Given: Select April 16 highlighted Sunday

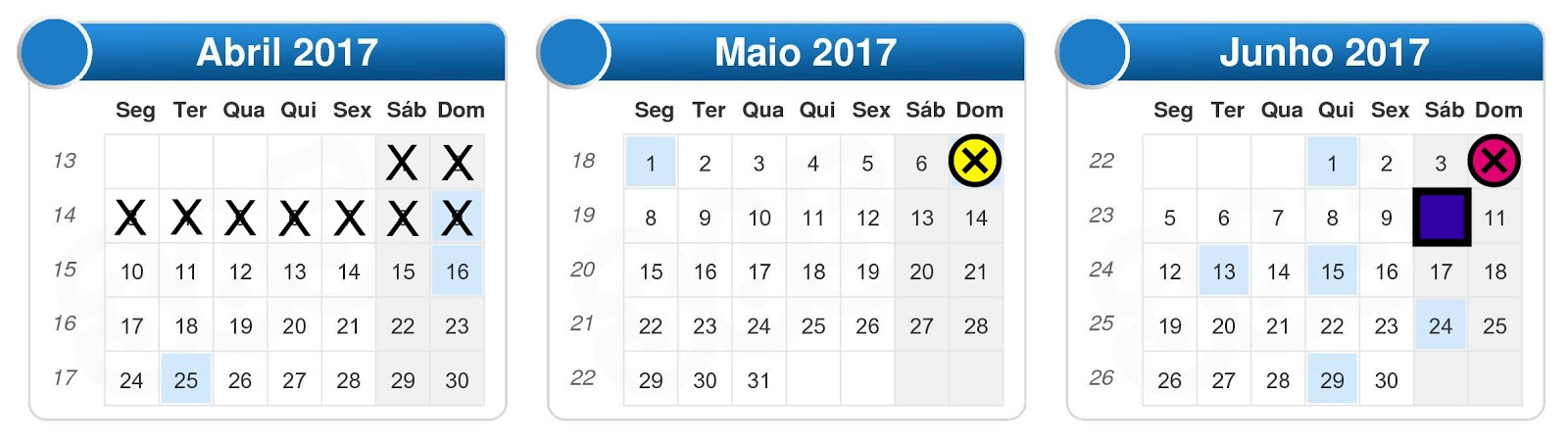Looking at the screenshot, I should coord(458,271).
